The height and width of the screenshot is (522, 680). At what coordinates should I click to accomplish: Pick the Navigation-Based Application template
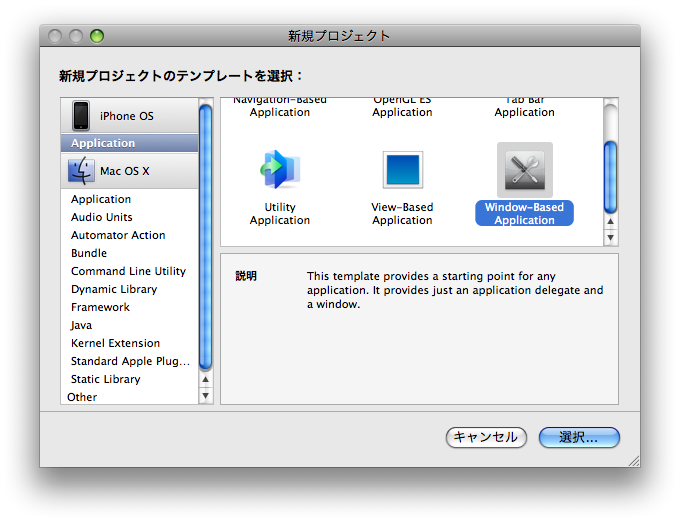click(280, 107)
